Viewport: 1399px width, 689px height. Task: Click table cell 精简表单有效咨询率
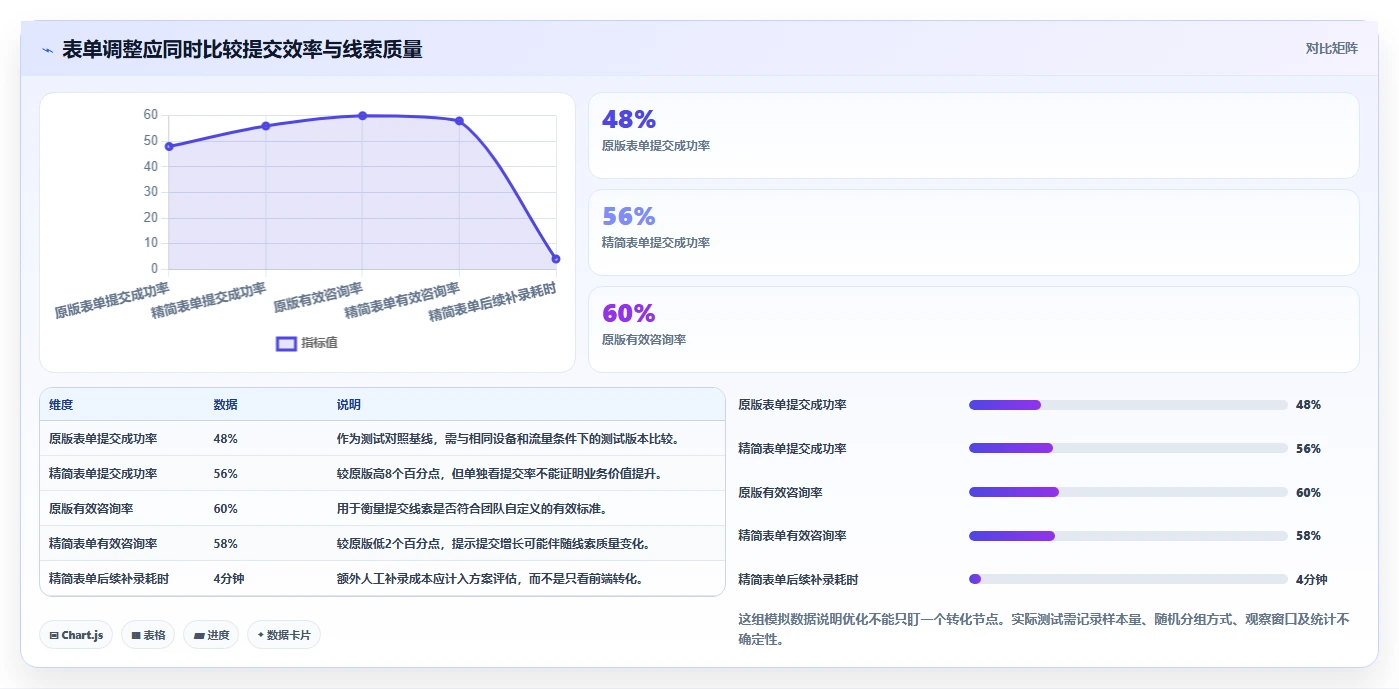pos(103,544)
